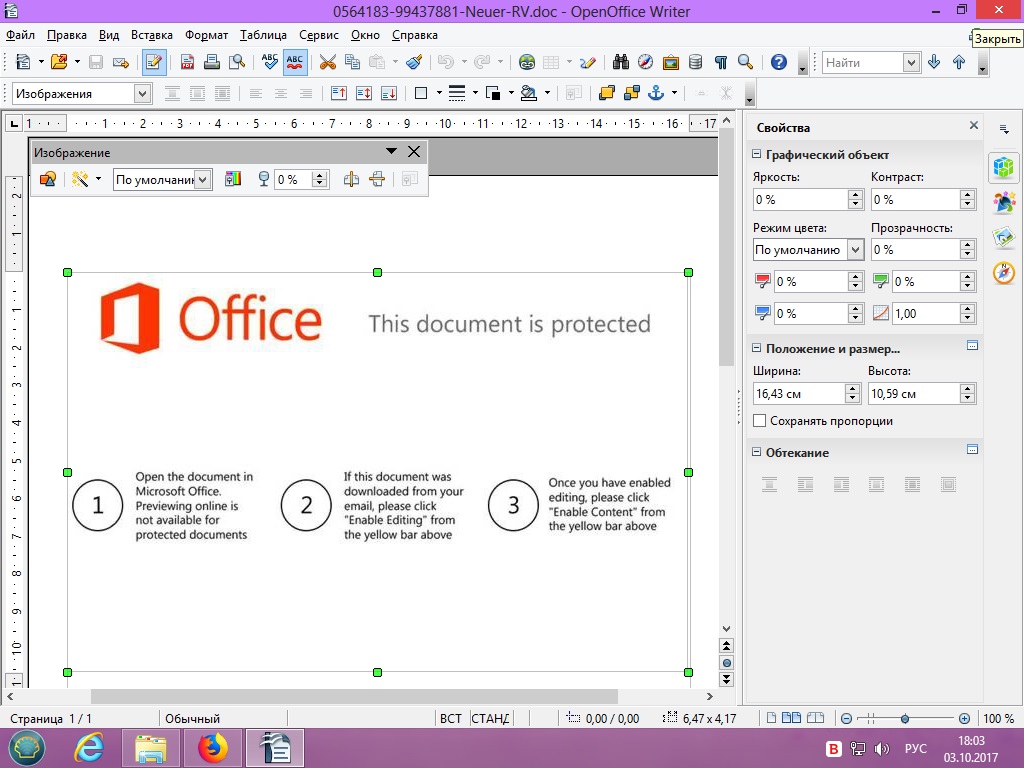Open Find & Replace binoculars tool
The width and height of the screenshot is (1024, 768).
620,62
